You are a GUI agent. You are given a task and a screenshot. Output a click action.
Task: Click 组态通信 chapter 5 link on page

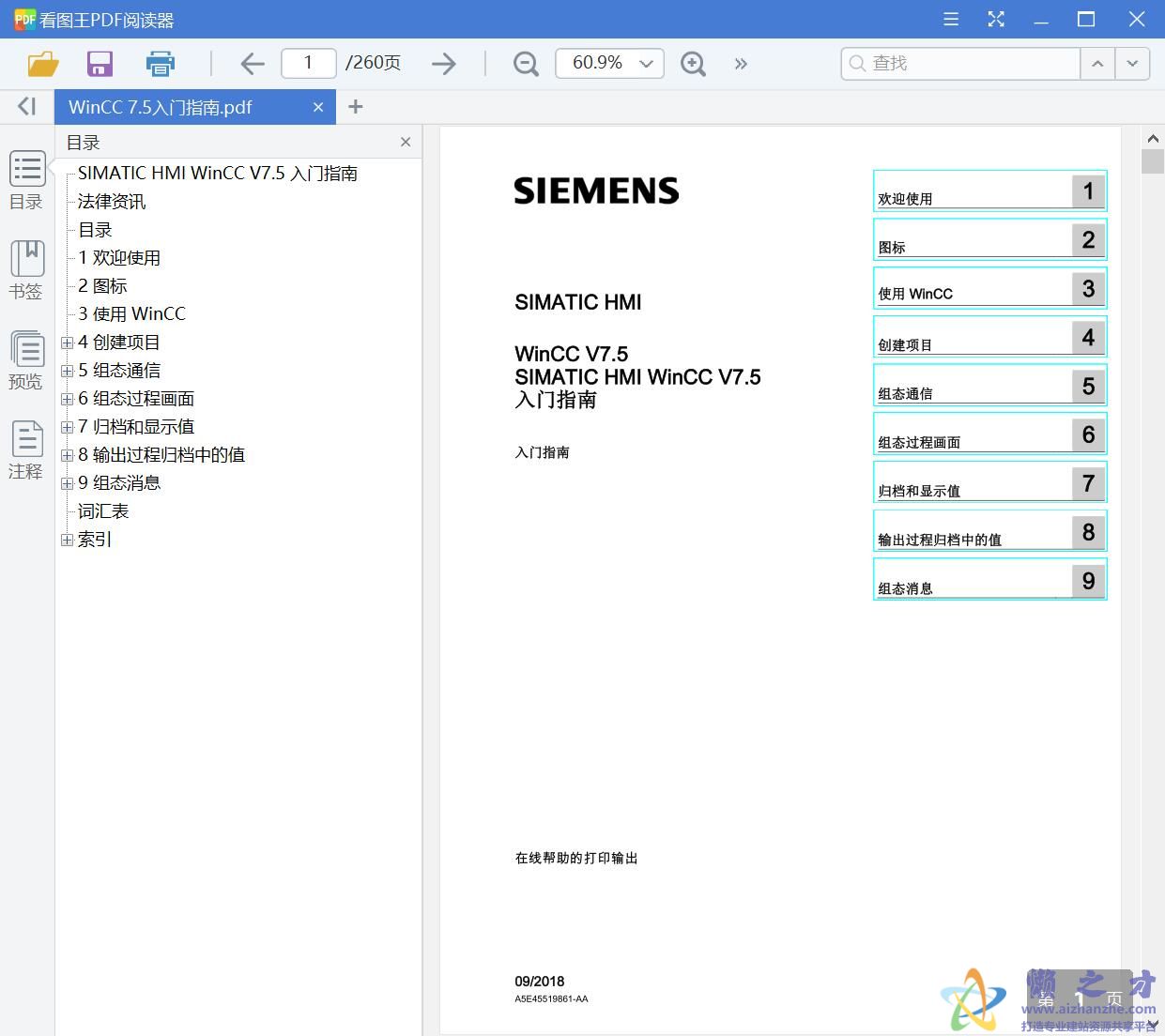(989, 386)
